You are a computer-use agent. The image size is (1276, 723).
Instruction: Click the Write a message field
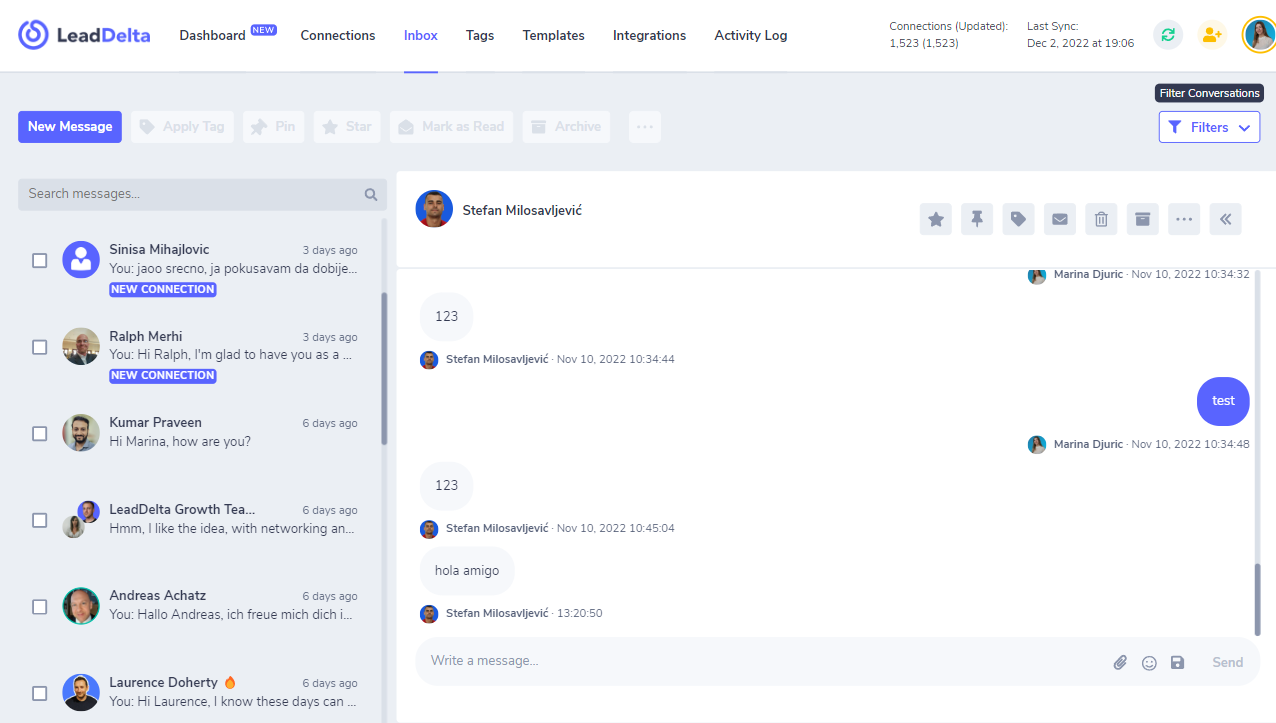(760, 661)
